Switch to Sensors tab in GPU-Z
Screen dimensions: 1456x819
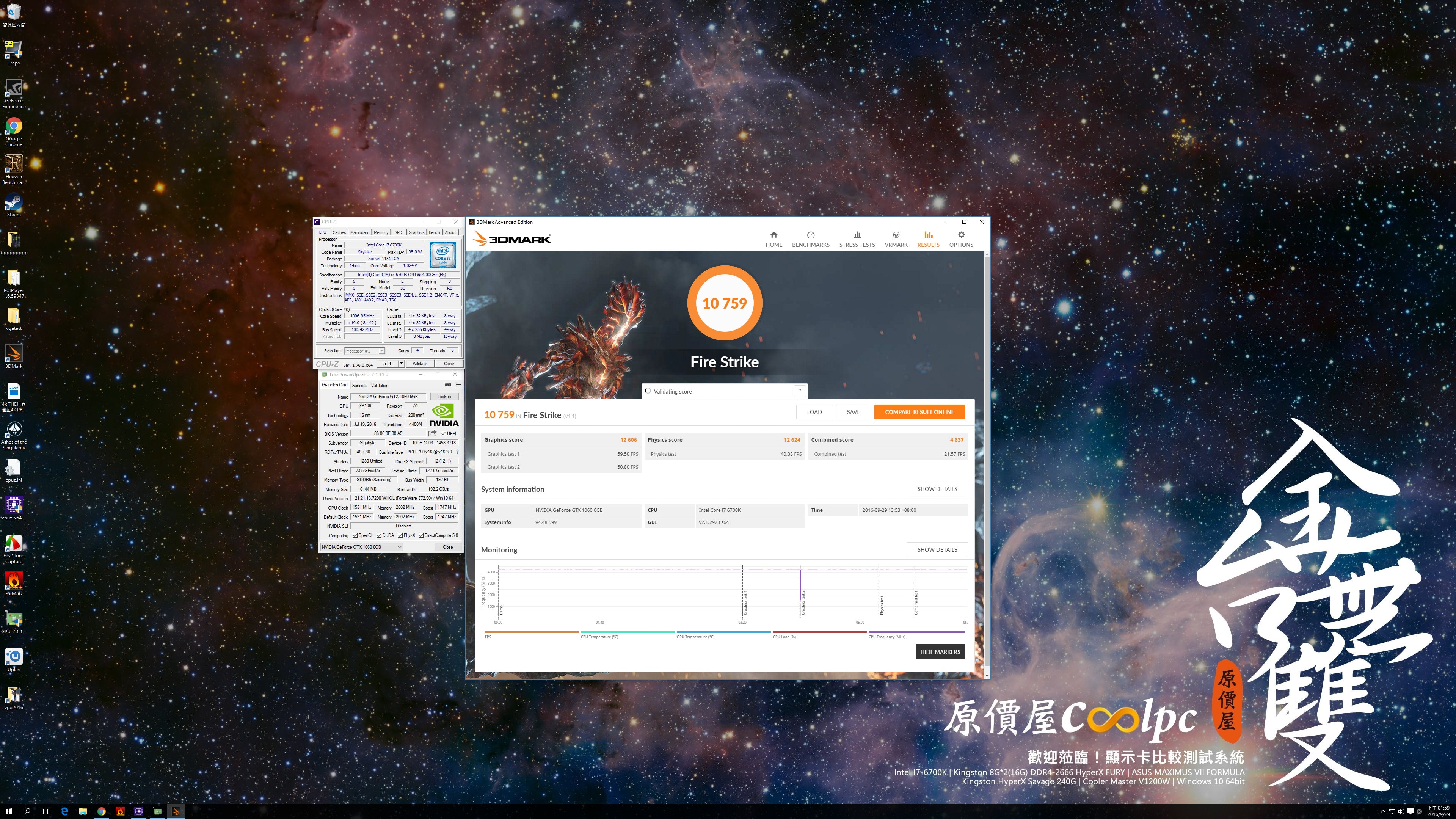tap(359, 386)
